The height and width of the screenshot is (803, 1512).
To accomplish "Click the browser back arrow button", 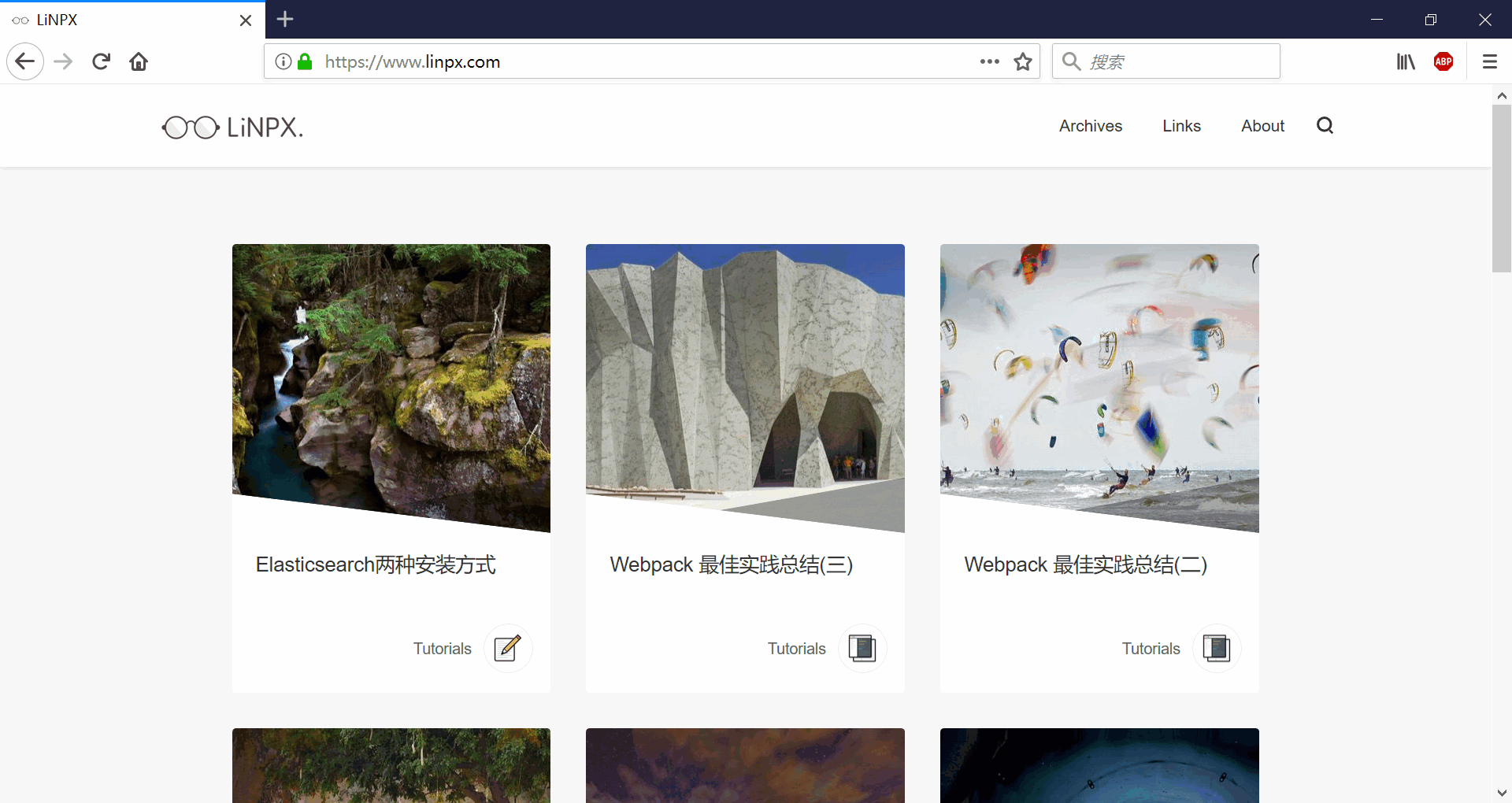I will point(25,61).
